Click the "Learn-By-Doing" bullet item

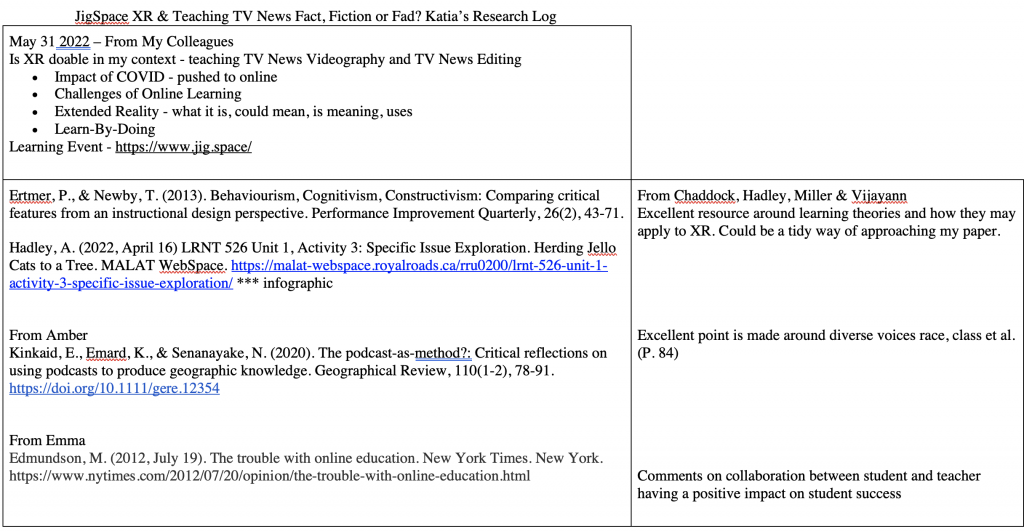click(105, 129)
